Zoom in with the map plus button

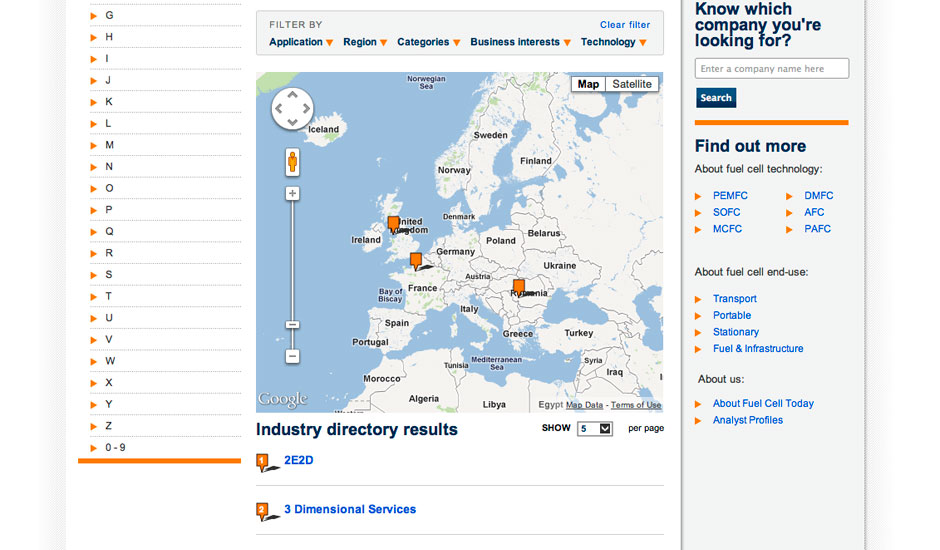pyautogui.click(x=292, y=193)
